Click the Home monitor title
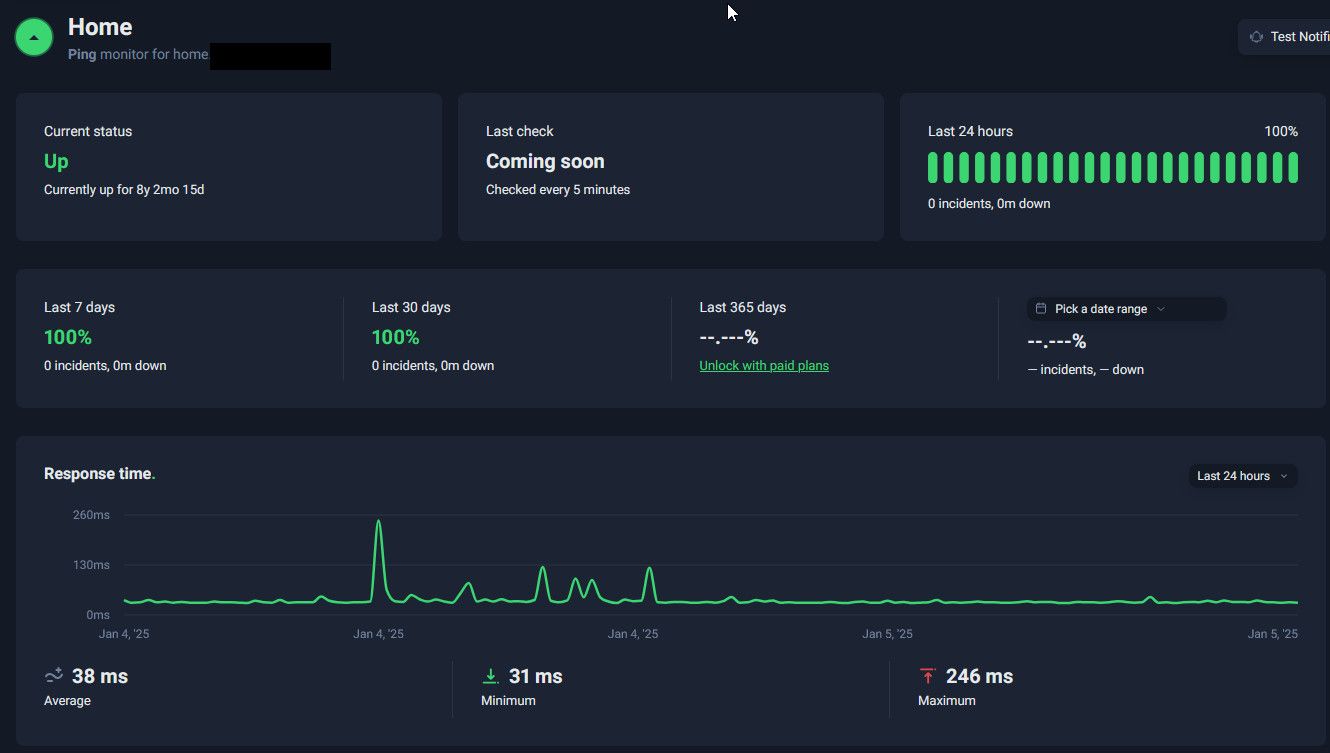 click(x=100, y=27)
